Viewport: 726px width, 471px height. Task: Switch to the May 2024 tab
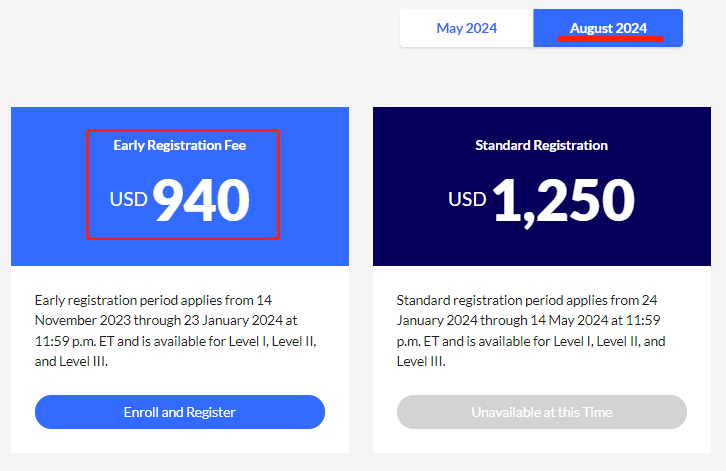(466, 28)
